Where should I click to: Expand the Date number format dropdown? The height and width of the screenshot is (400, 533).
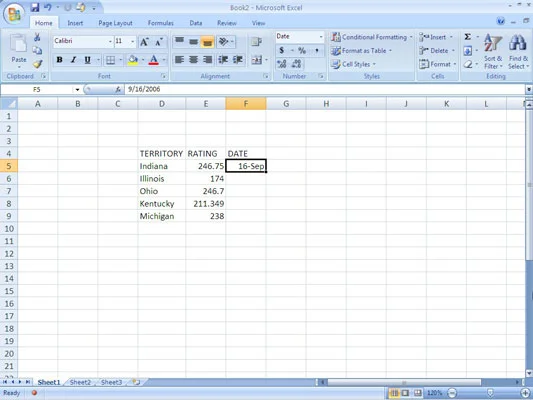point(321,36)
